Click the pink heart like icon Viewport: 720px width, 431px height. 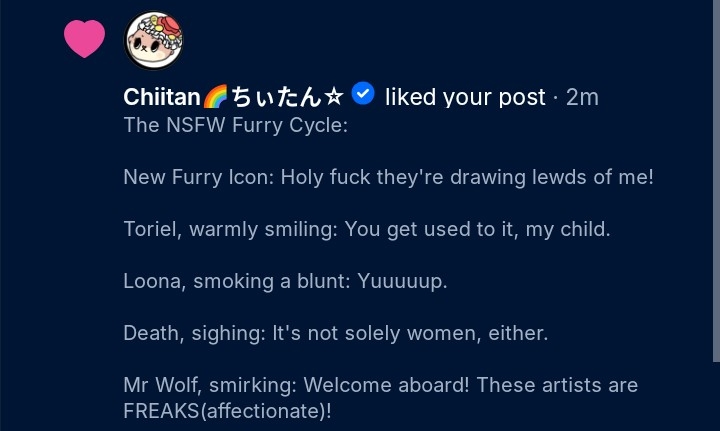(x=84, y=39)
